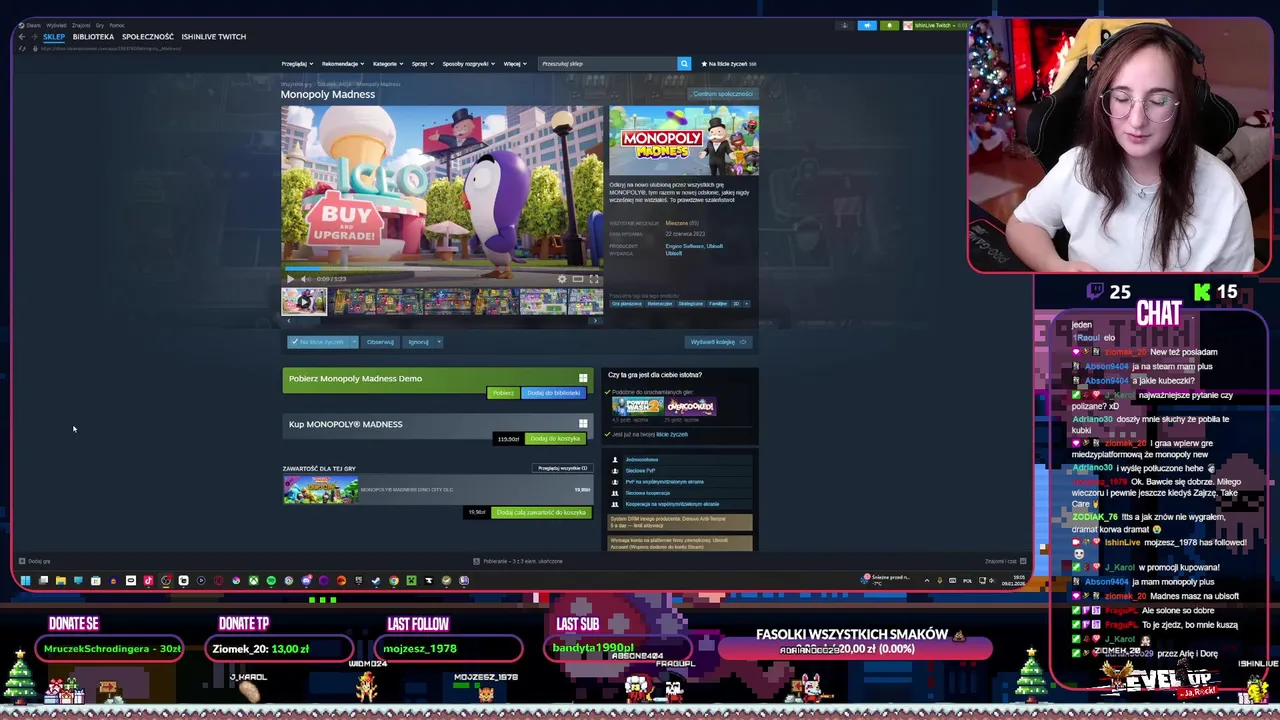Open the PowerWash Simulator 2 similar game
This screenshot has width=1280, height=720.
click(638, 406)
